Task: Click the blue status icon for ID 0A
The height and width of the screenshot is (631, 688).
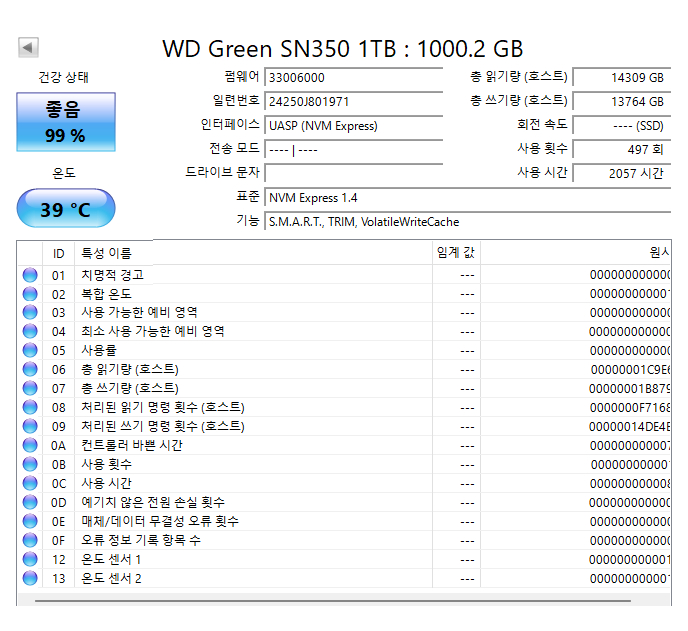Action: (30, 445)
